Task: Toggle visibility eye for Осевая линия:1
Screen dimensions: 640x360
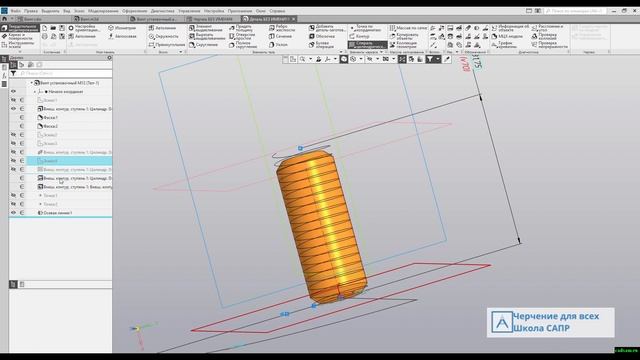Action: (x=13, y=213)
